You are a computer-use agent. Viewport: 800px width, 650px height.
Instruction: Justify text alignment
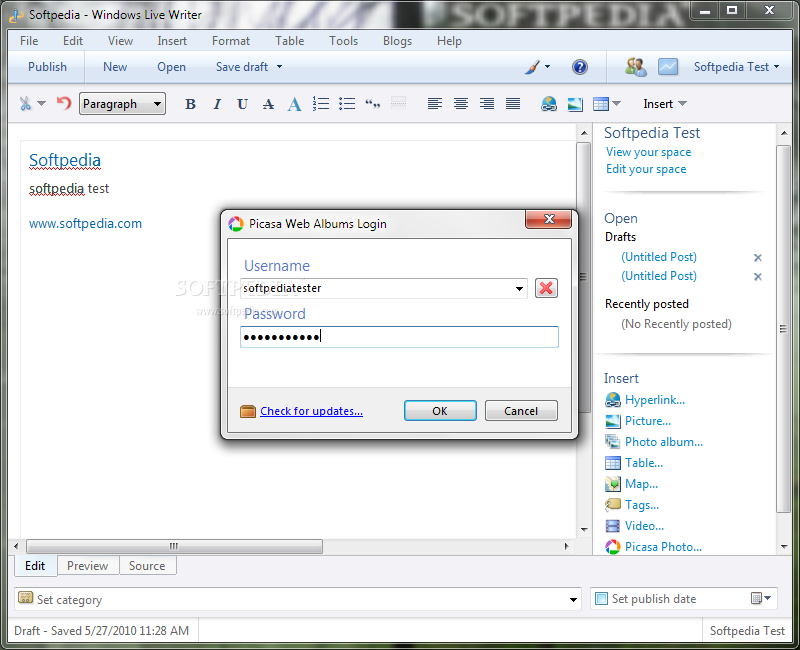pyautogui.click(x=513, y=104)
